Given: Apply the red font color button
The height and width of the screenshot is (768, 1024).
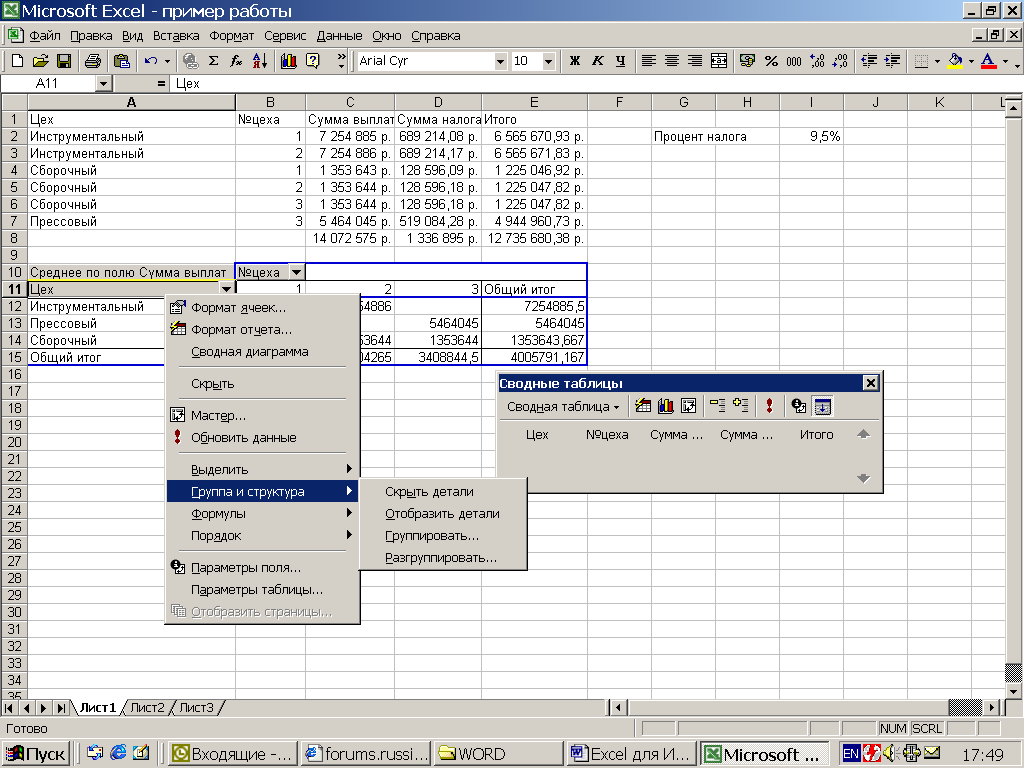Looking at the screenshot, I should [989, 61].
